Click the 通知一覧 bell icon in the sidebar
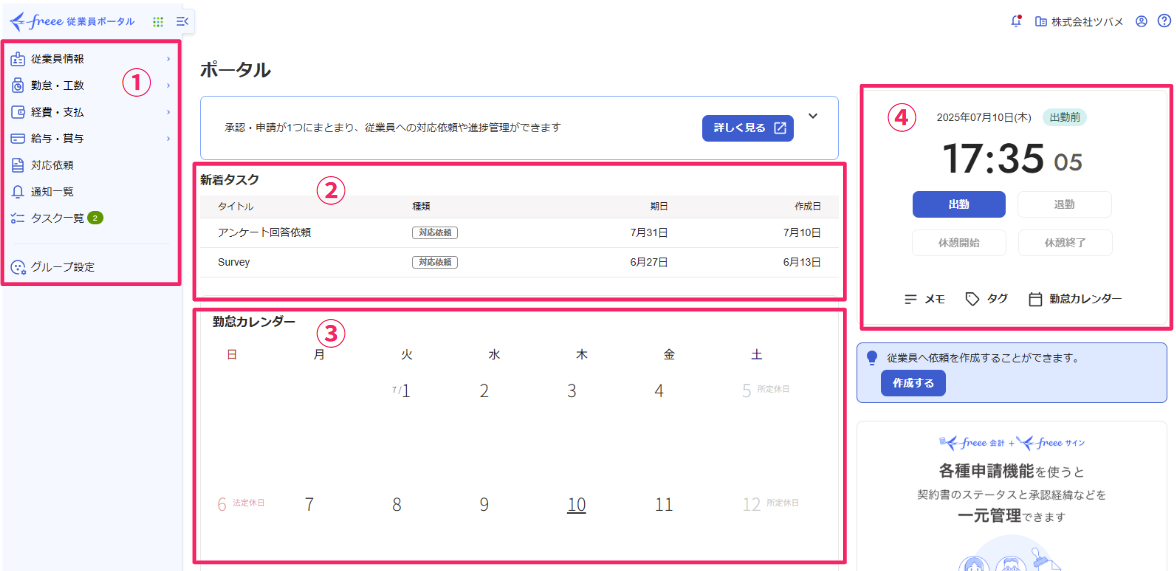Screen dimensions: 1176x571 19,192
